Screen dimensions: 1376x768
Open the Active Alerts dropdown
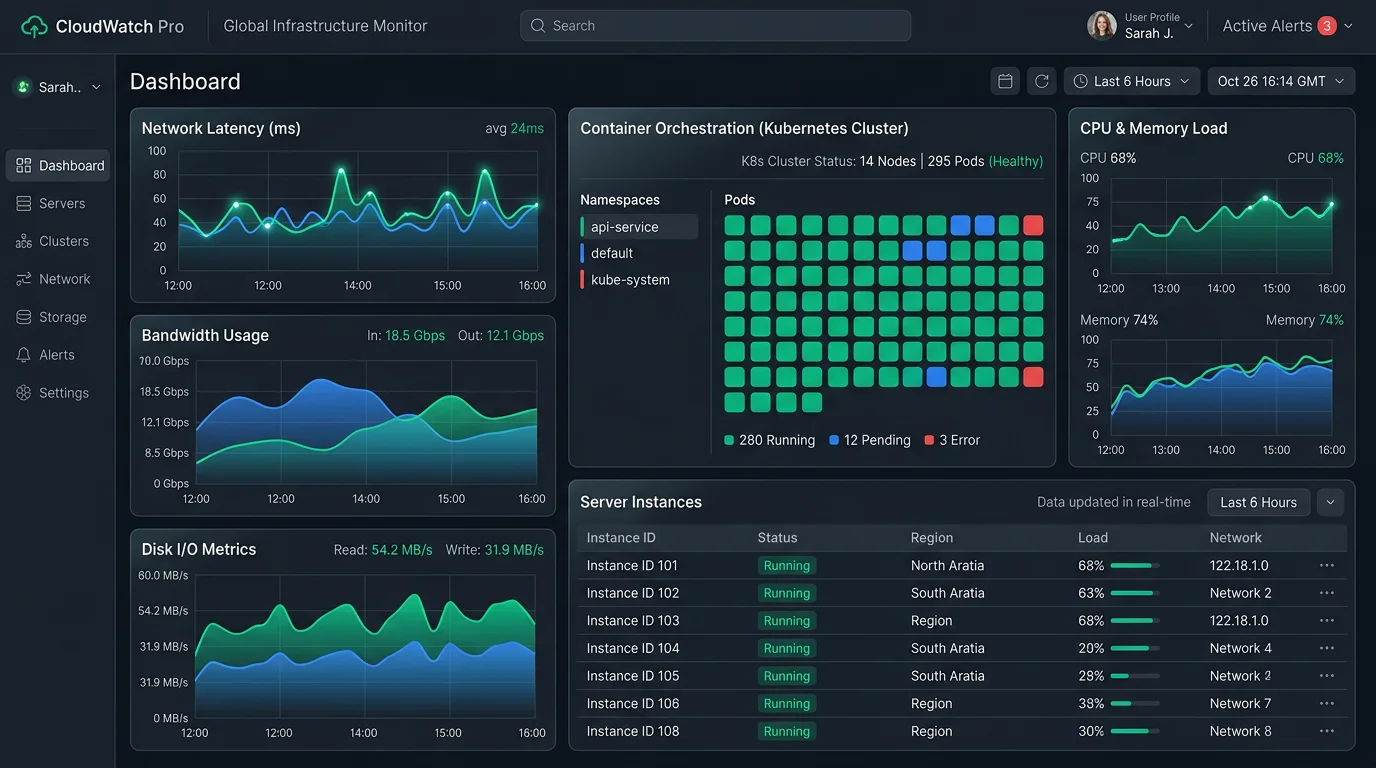tap(1286, 25)
